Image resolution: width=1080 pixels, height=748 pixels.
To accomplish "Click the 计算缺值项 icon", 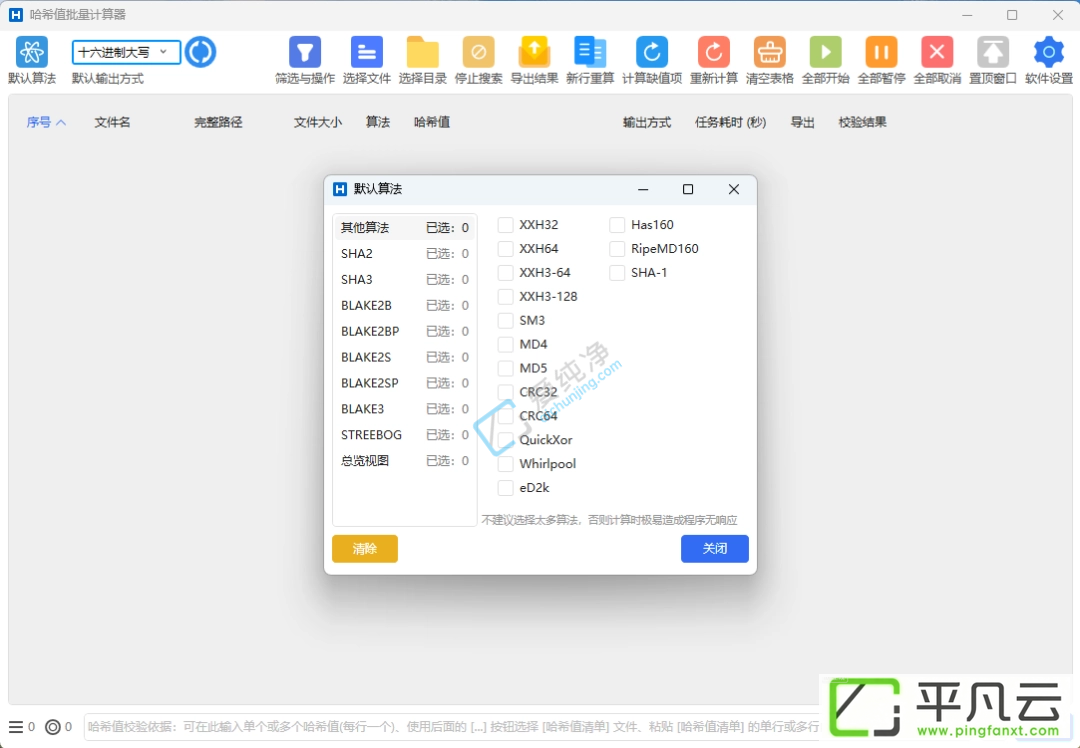I will (x=652, y=52).
